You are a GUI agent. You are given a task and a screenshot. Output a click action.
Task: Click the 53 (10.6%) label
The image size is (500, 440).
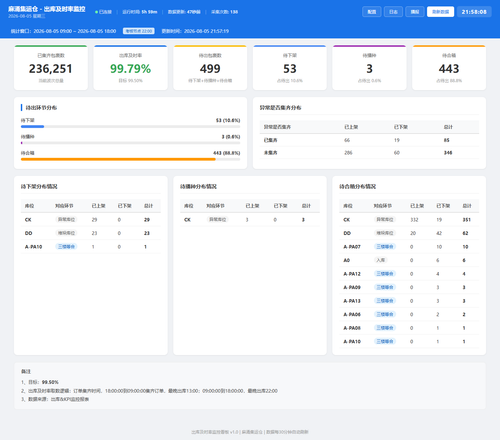point(228,120)
